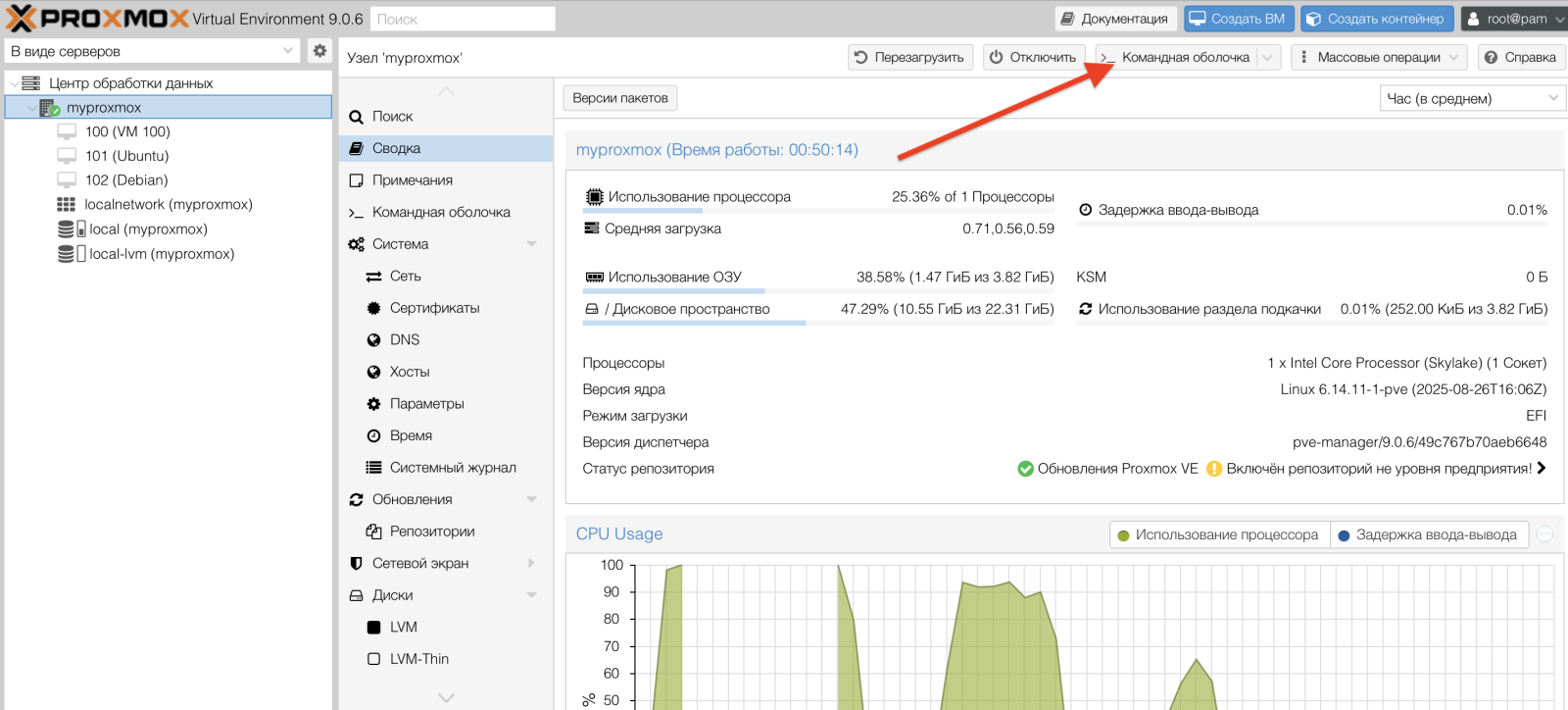This screenshot has height=710, width=1568.
Task: Open Примечания in the node menu
Action: pyautogui.click(x=446, y=180)
